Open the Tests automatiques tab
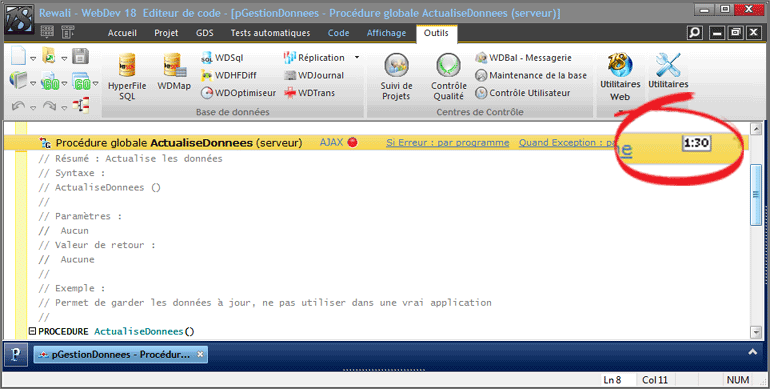This screenshot has width=770, height=389. click(x=271, y=33)
